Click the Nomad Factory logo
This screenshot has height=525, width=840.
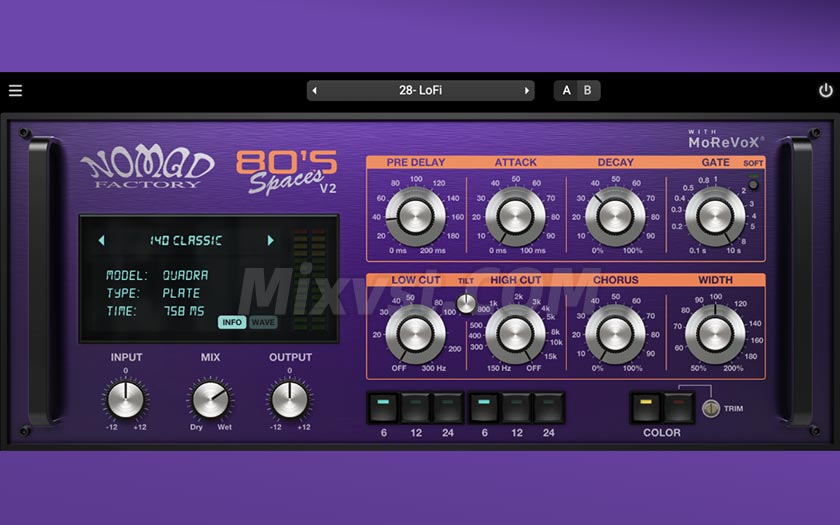click(147, 167)
